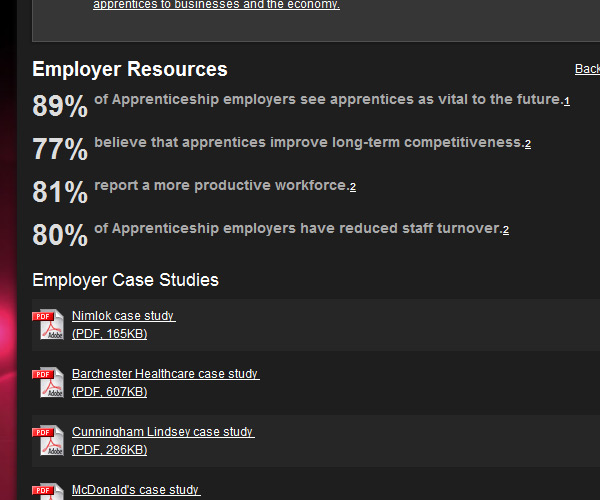
Task: Open the Barchester Healthcare case study link
Action: tap(165, 374)
